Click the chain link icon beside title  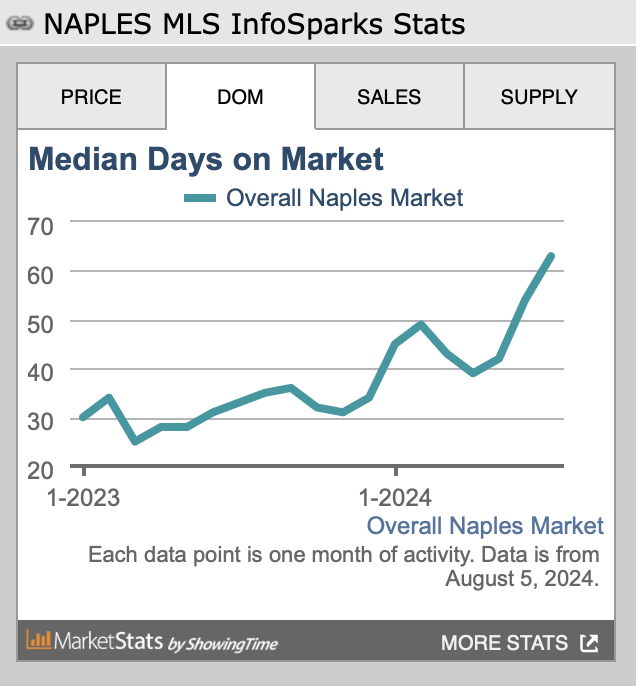click(20, 23)
